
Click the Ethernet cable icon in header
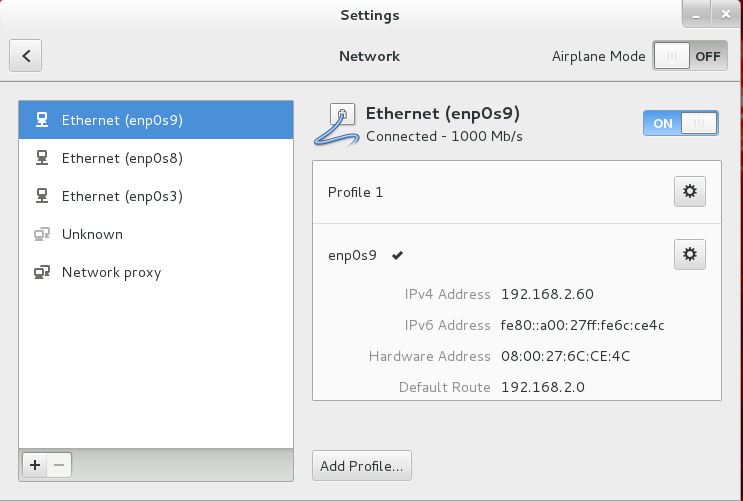click(x=336, y=125)
